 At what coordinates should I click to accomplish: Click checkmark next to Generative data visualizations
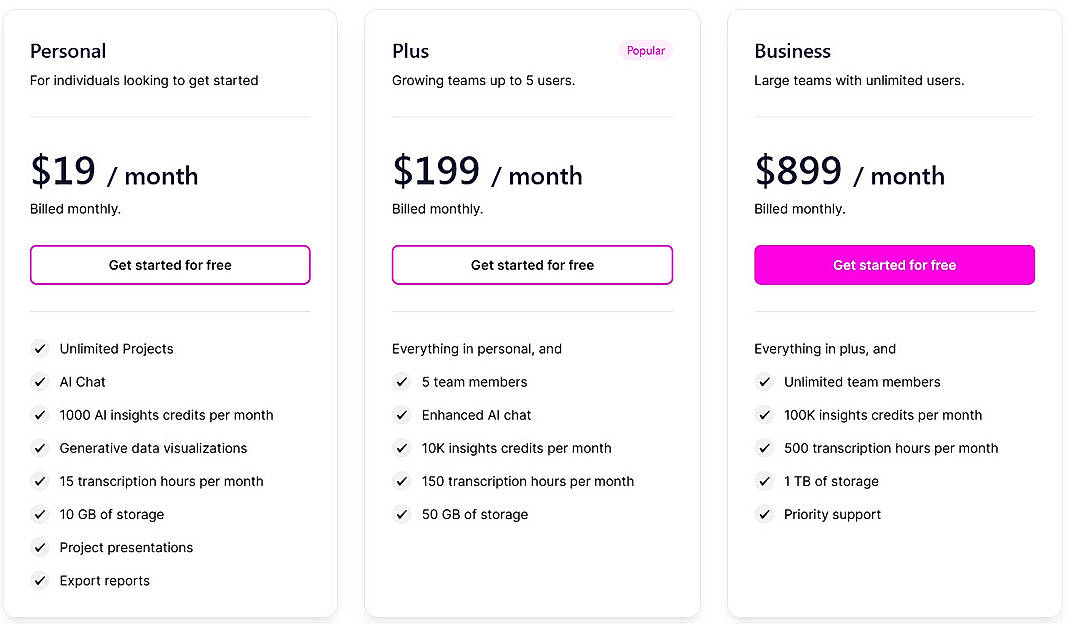click(x=40, y=448)
